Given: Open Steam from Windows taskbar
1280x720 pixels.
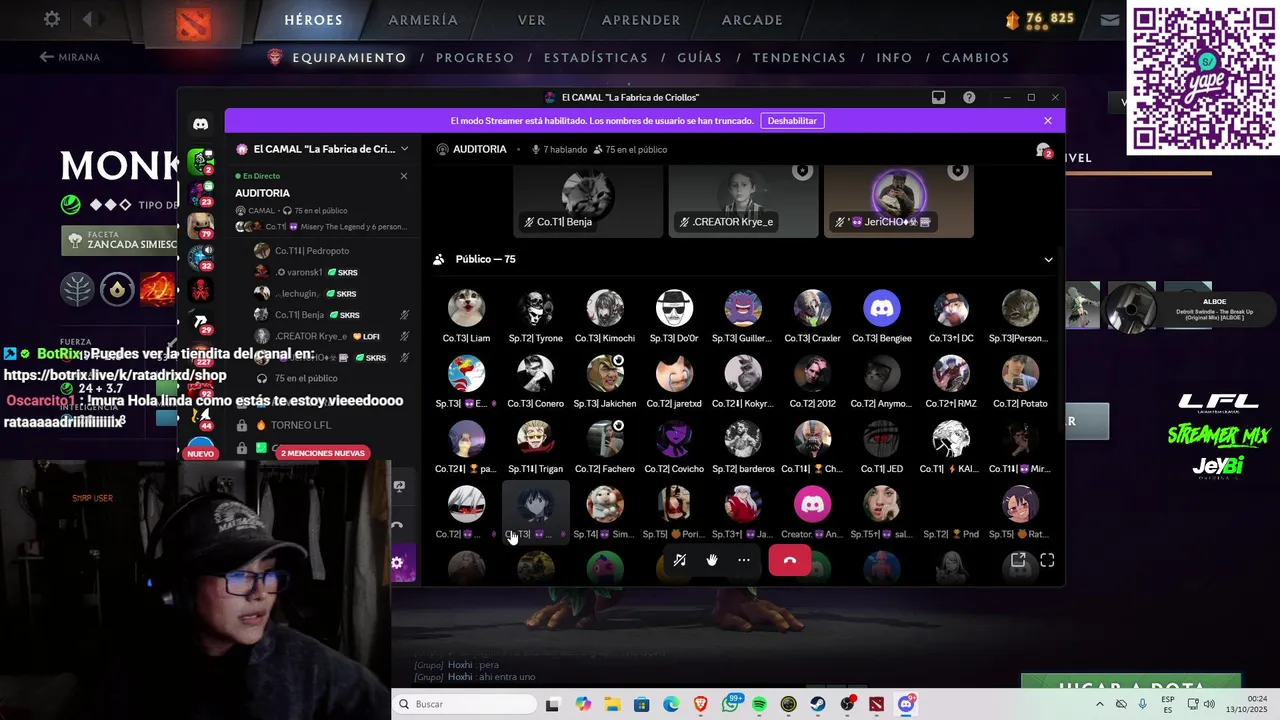Looking at the screenshot, I should 818,705.
